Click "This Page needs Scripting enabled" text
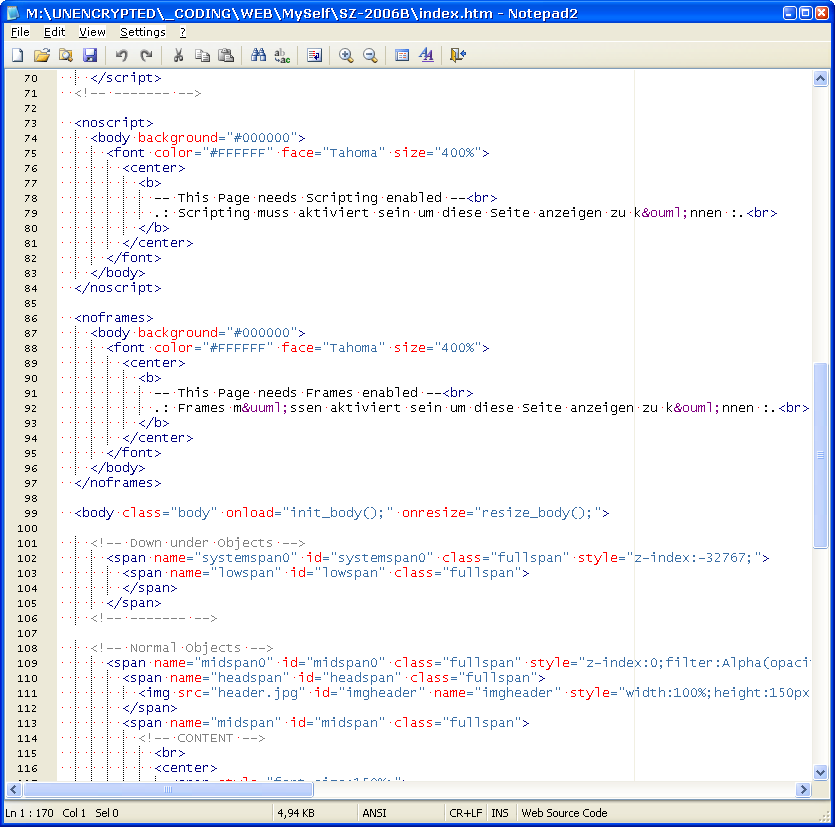The image size is (835, 827). click(310, 198)
